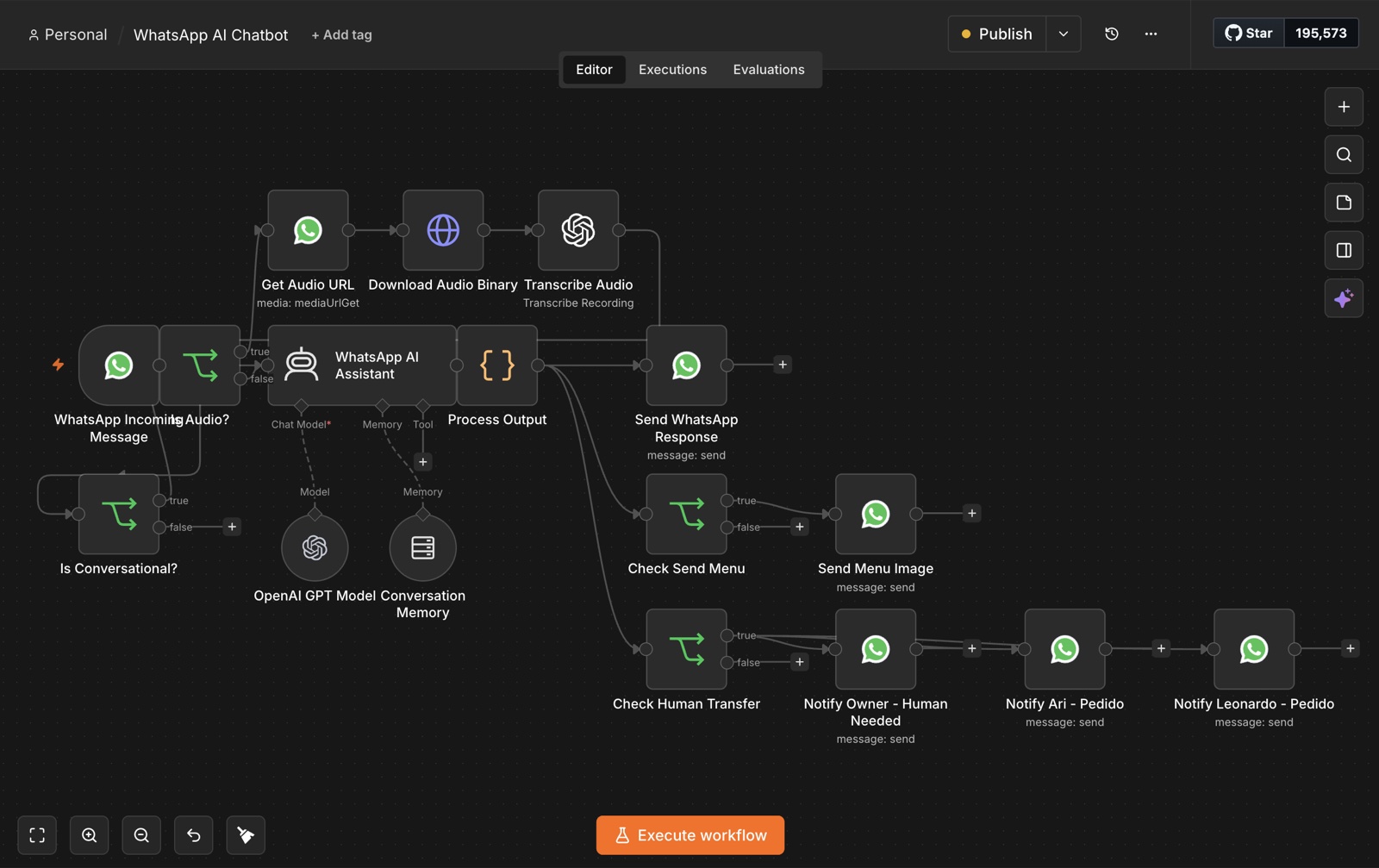The width and height of the screenshot is (1379, 868).
Task: Select the Transcribe Audio OpenAI node
Action: pos(578,230)
